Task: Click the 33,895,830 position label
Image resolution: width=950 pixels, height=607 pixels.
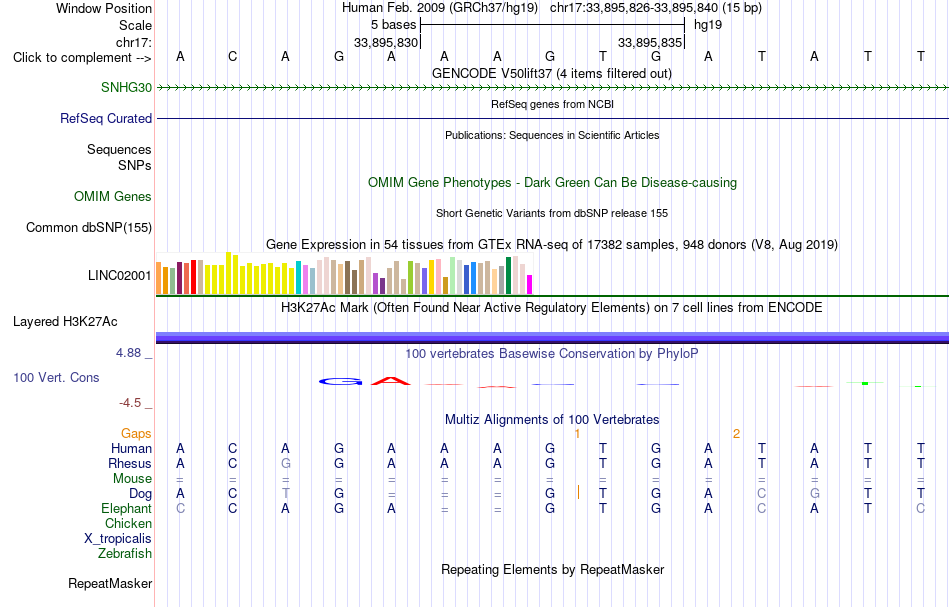Action: [x=386, y=42]
